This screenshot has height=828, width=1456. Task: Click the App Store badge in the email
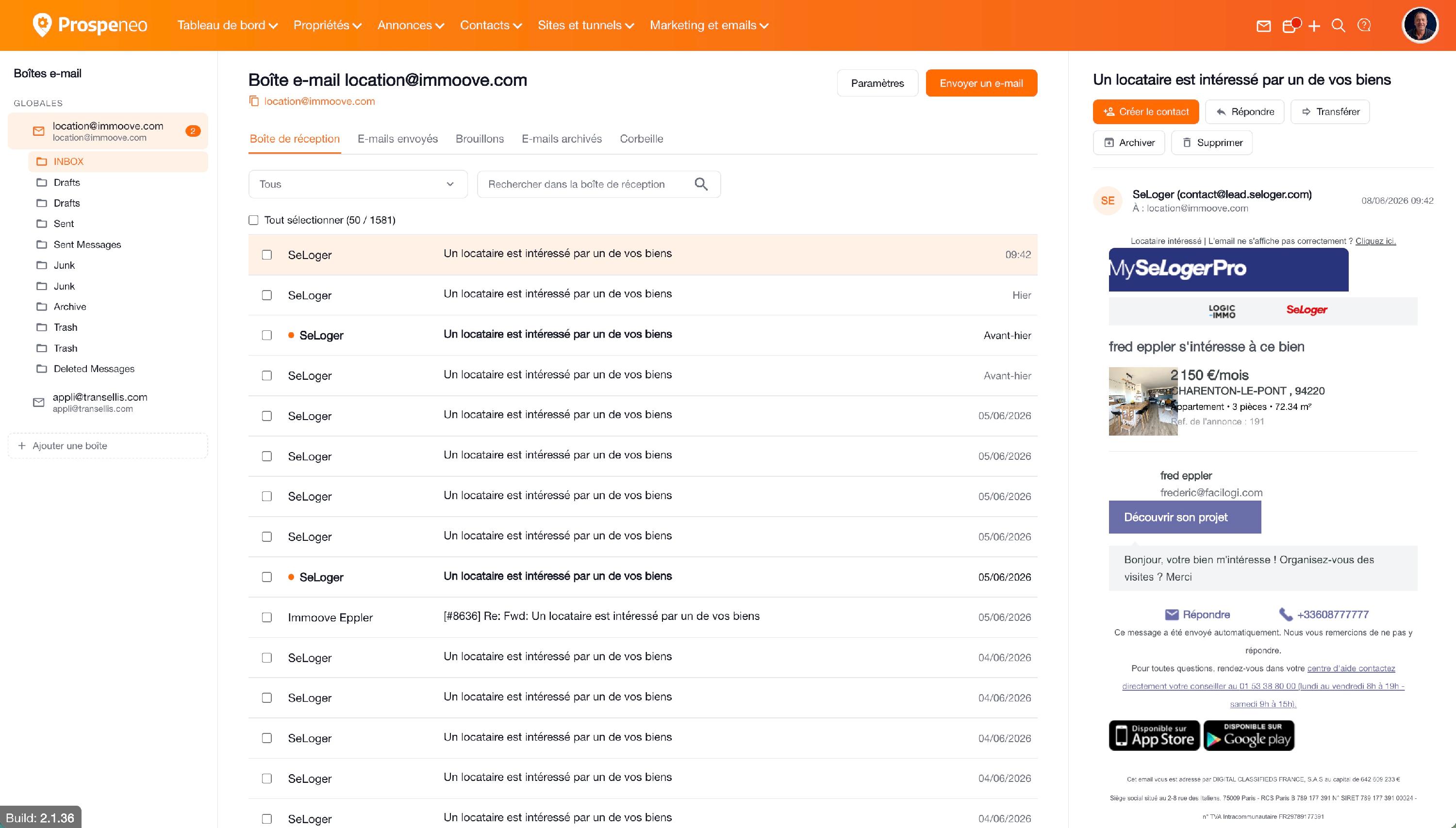click(x=1155, y=736)
